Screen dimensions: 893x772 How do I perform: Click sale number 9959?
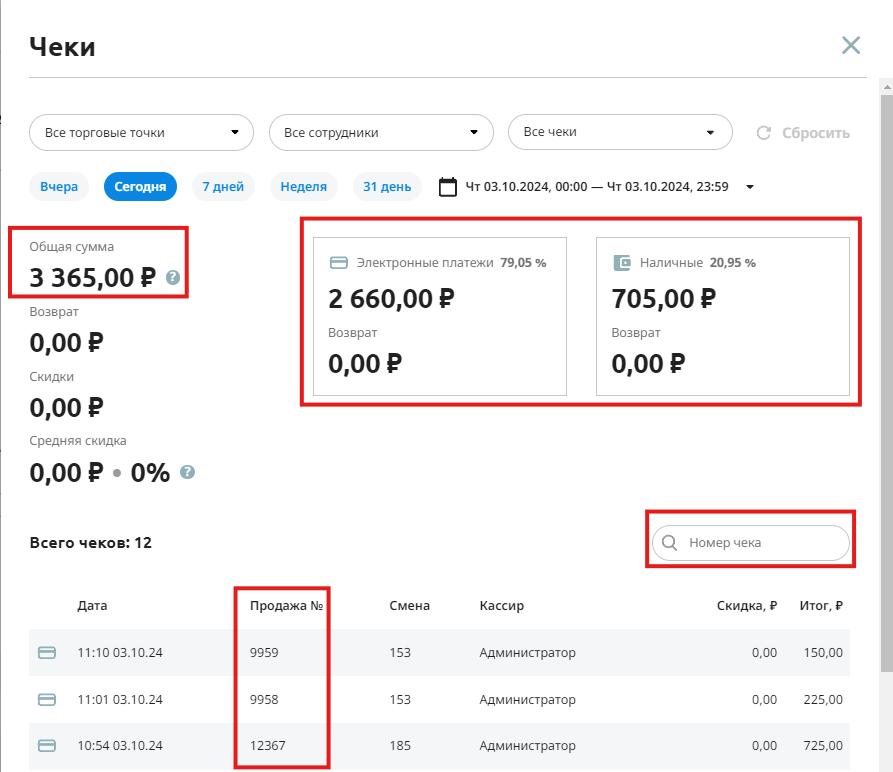tap(264, 652)
